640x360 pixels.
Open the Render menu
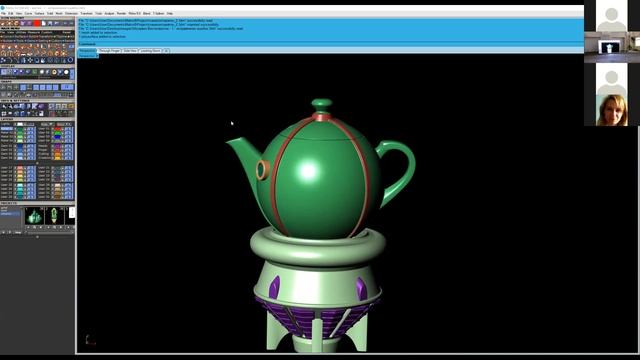[x=122, y=13]
